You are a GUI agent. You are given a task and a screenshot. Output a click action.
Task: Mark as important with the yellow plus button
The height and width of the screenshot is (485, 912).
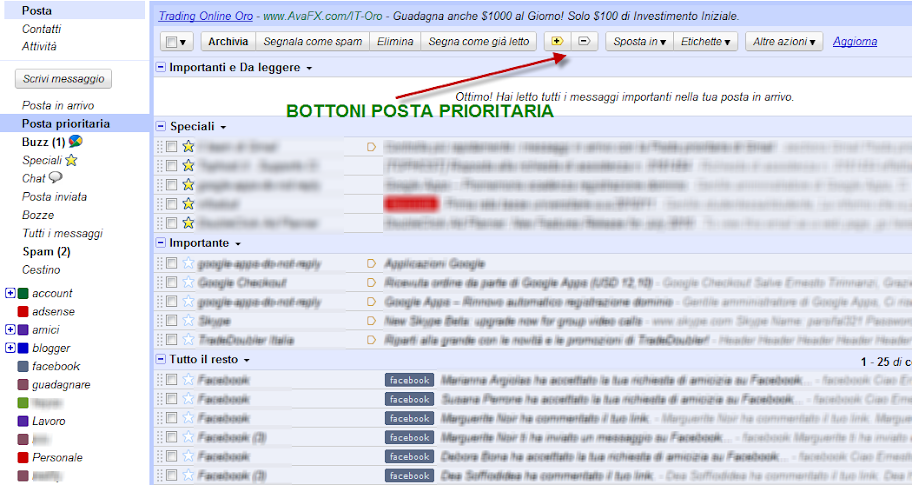tap(557, 41)
